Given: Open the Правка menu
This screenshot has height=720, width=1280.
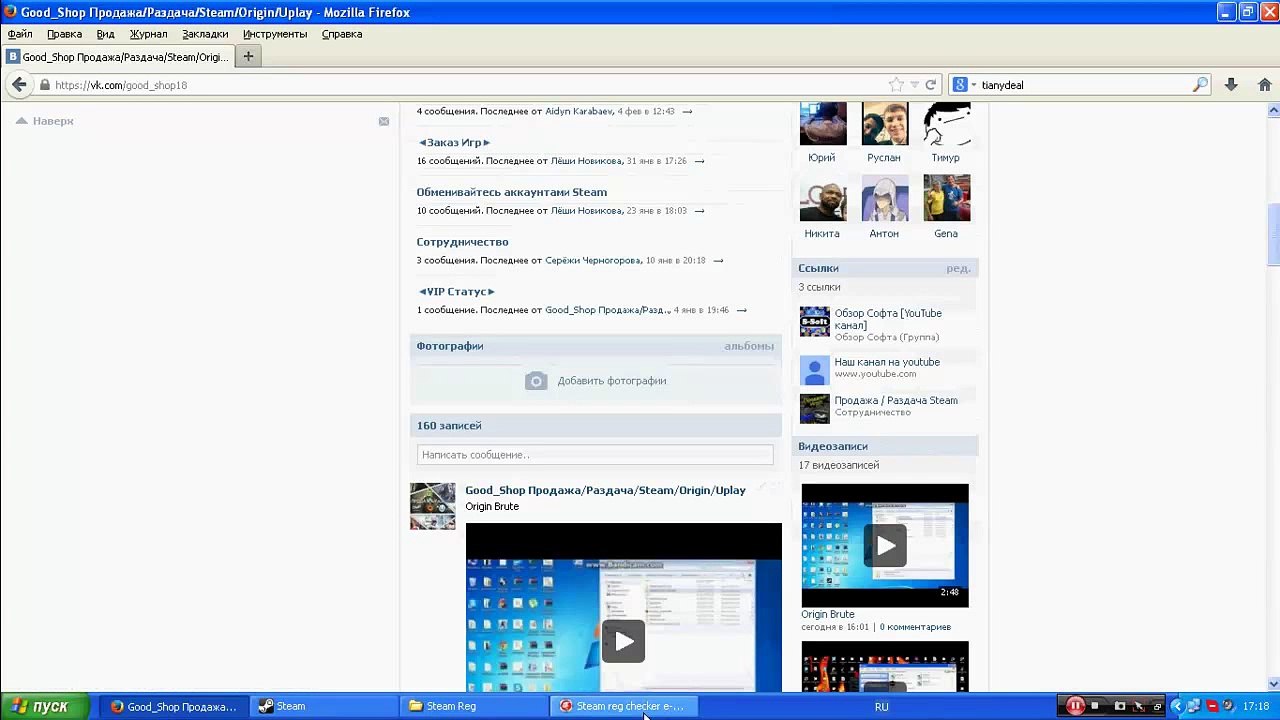Looking at the screenshot, I should point(64,34).
